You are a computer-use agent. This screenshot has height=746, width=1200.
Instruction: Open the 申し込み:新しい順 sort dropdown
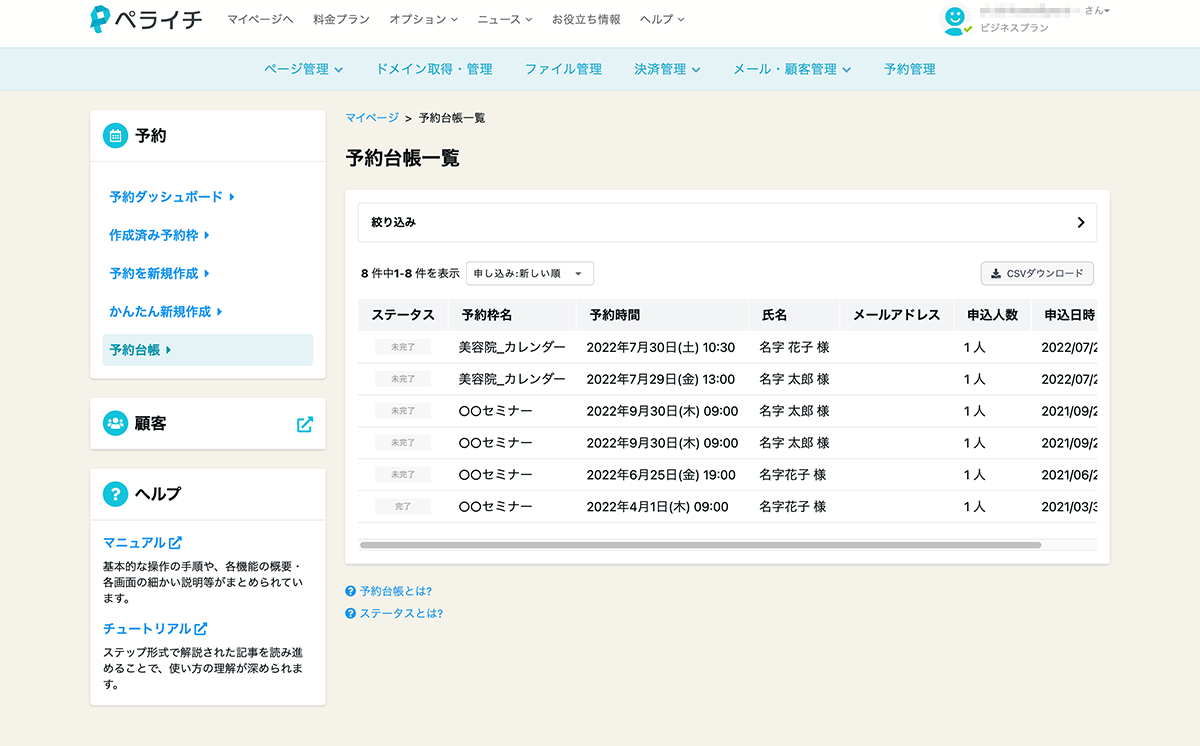pyautogui.click(x=530, y=273)
